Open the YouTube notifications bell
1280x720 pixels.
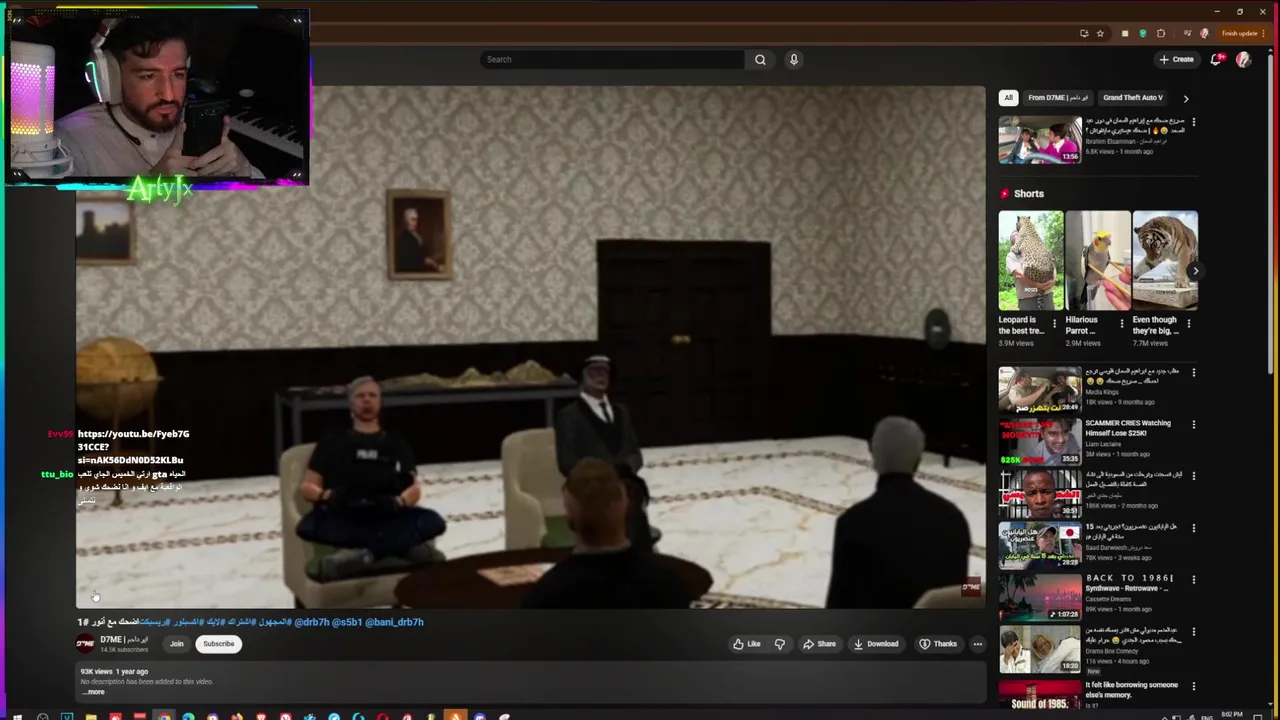[1216, 59]
